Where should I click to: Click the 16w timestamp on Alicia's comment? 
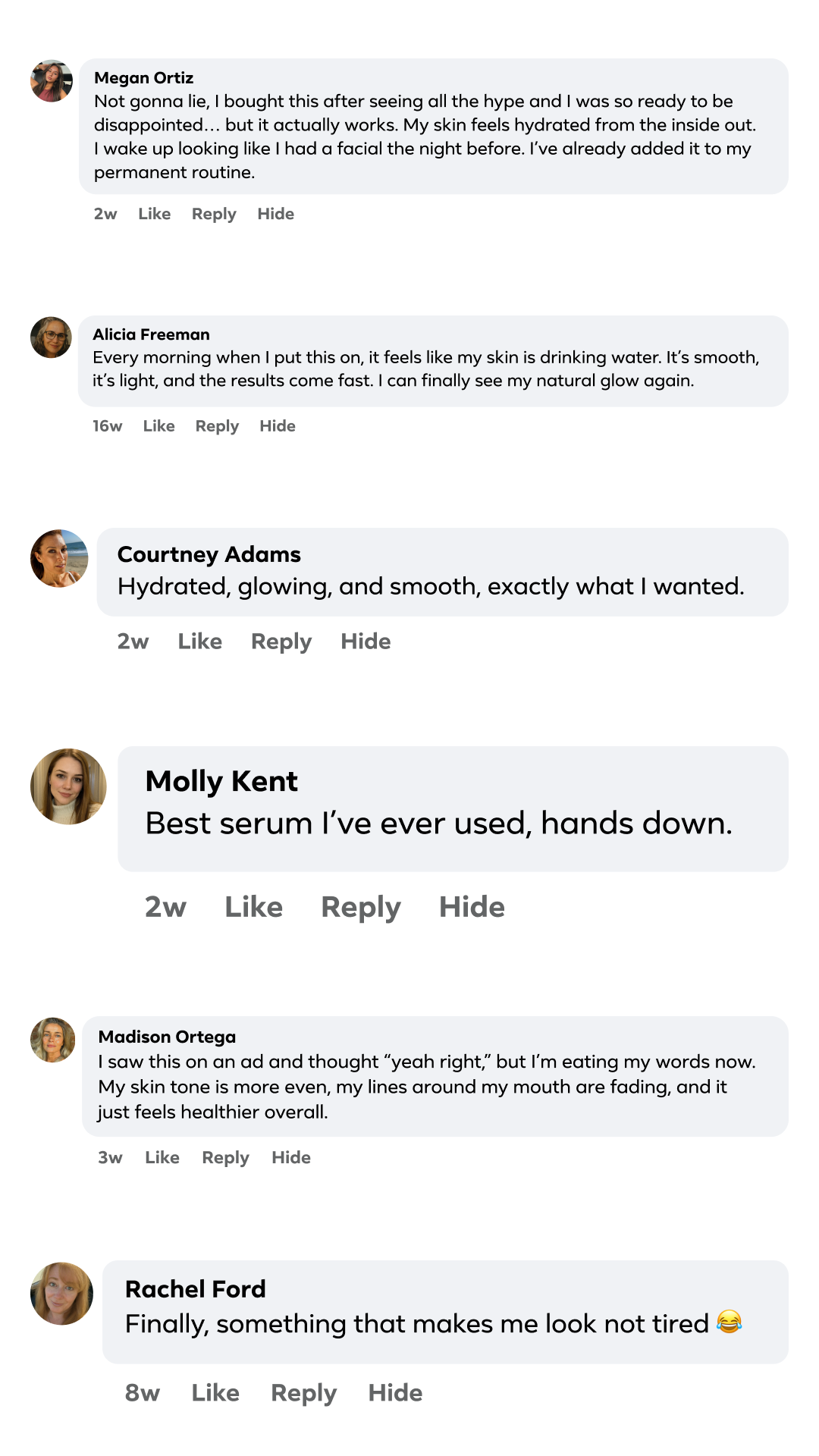coord(107,426)
